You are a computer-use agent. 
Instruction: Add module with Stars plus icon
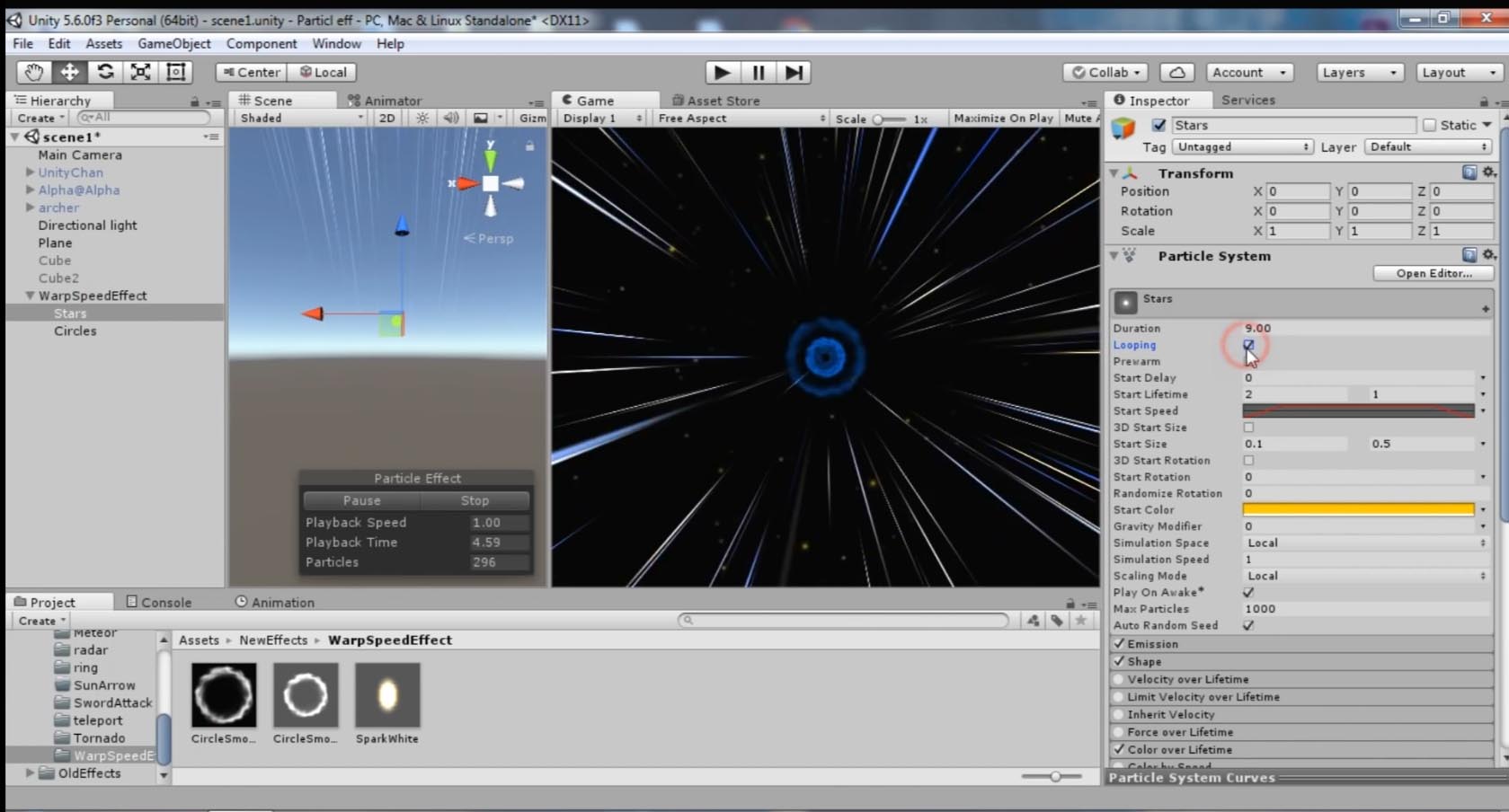[x=1485, y=309]
